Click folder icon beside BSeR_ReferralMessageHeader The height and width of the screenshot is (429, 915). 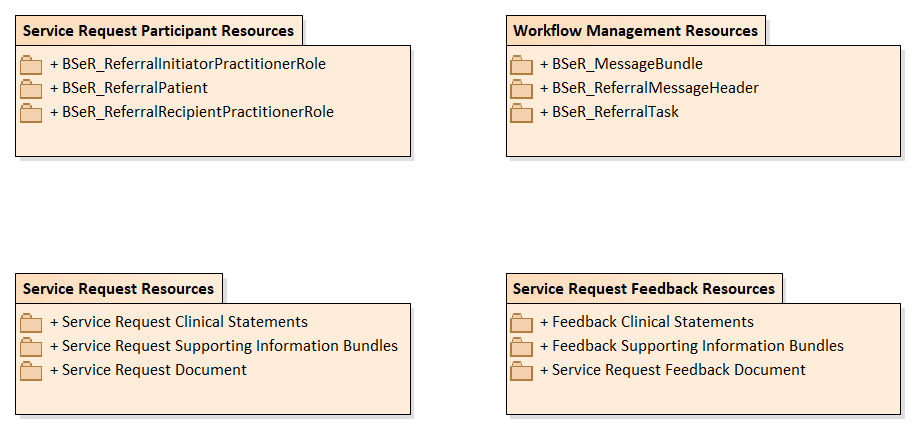[522, 89]
